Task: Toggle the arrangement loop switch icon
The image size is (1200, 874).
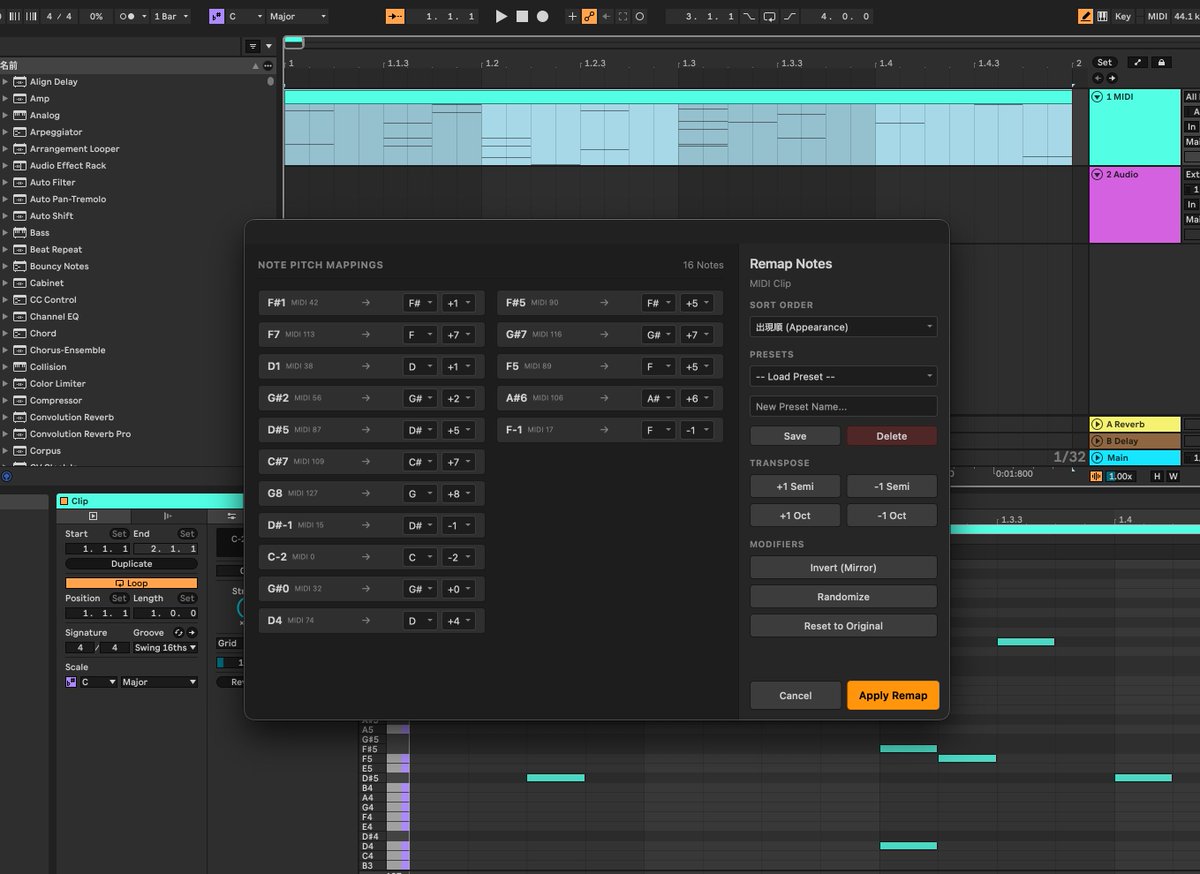Action: pyautogui.click(x=769, y=16)
